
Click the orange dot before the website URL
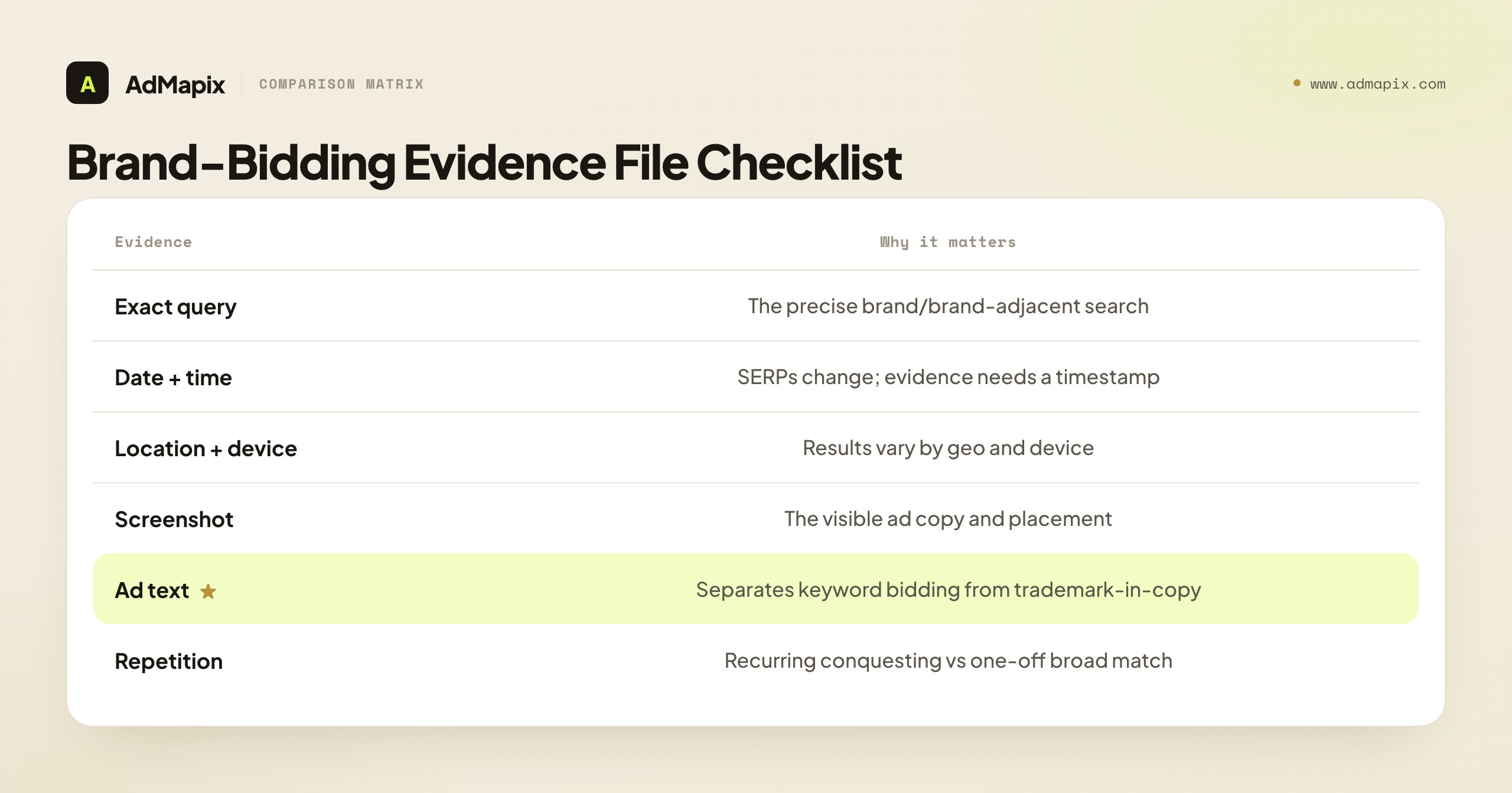tap(1297, 83)
